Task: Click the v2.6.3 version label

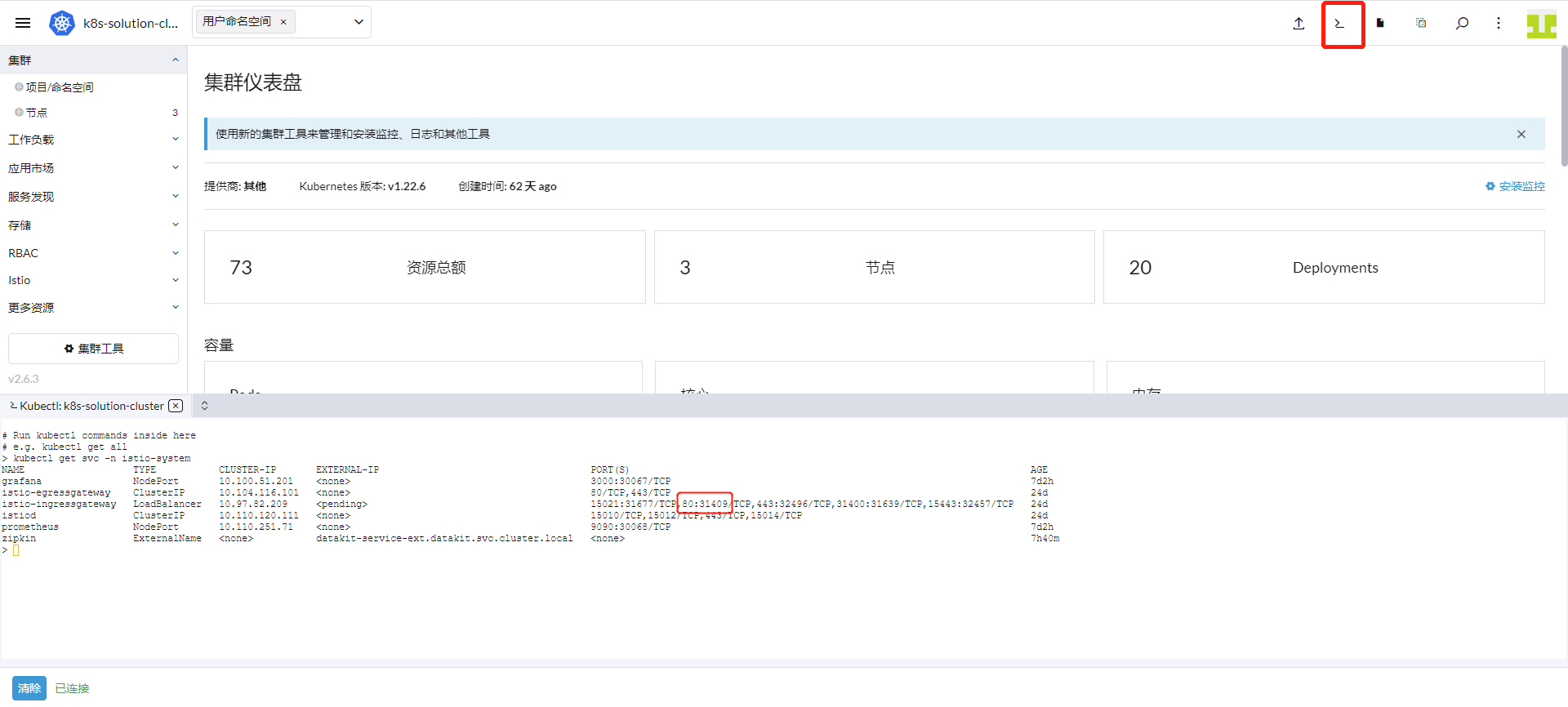Action: (x=24, y=379)
